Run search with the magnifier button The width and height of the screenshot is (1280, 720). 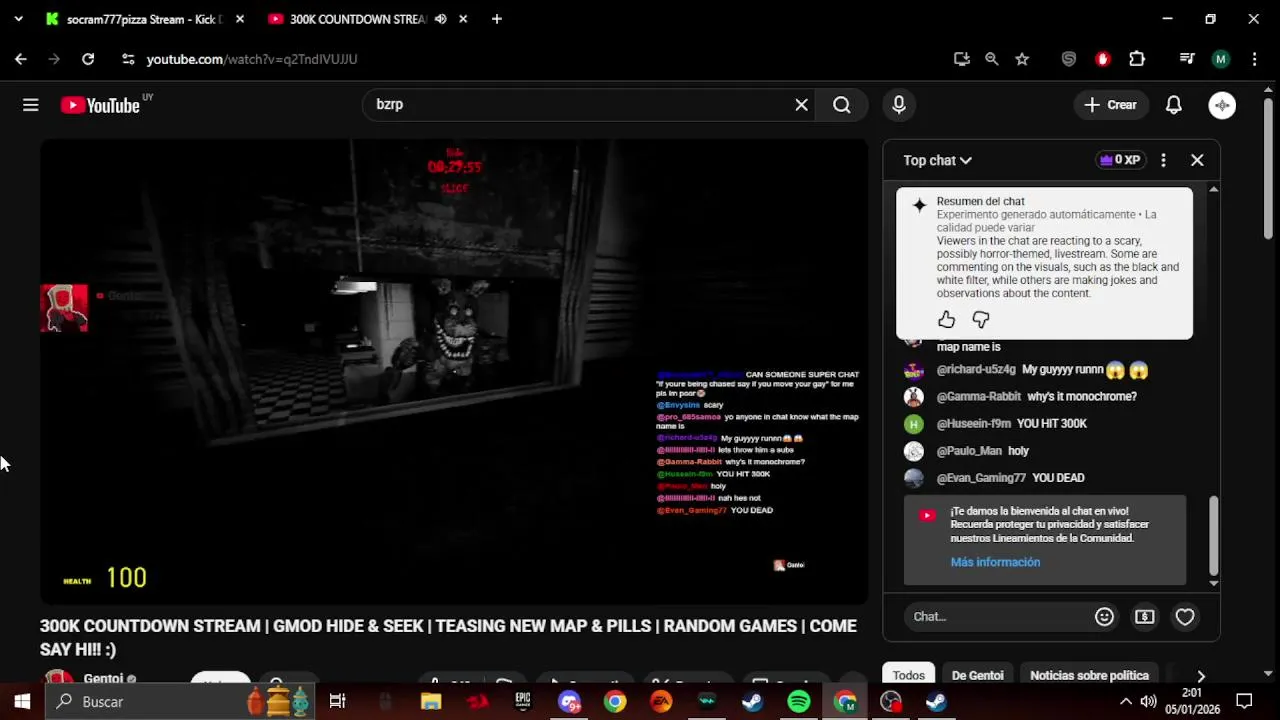click(x=842, y=105)
